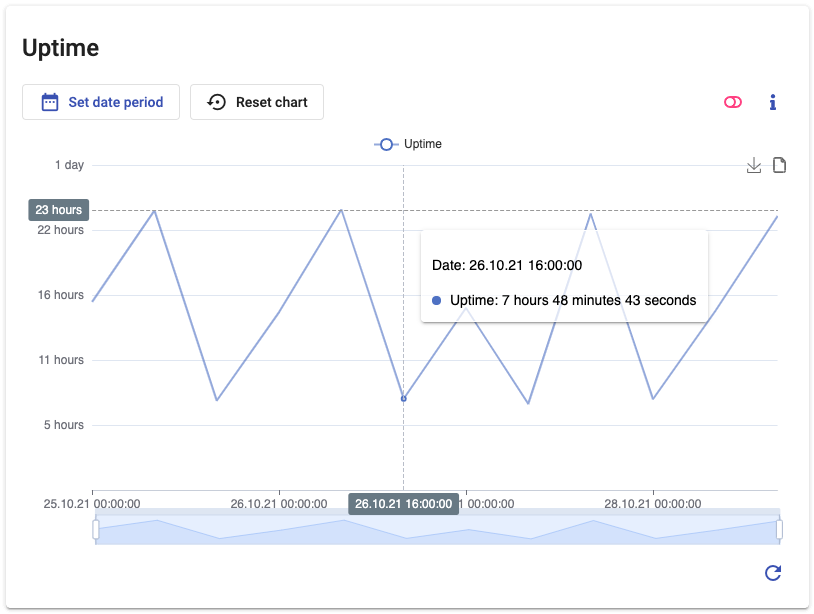Download the chart as an image
The width and height of the screenshot is (814, 614).
click(754, 165)
